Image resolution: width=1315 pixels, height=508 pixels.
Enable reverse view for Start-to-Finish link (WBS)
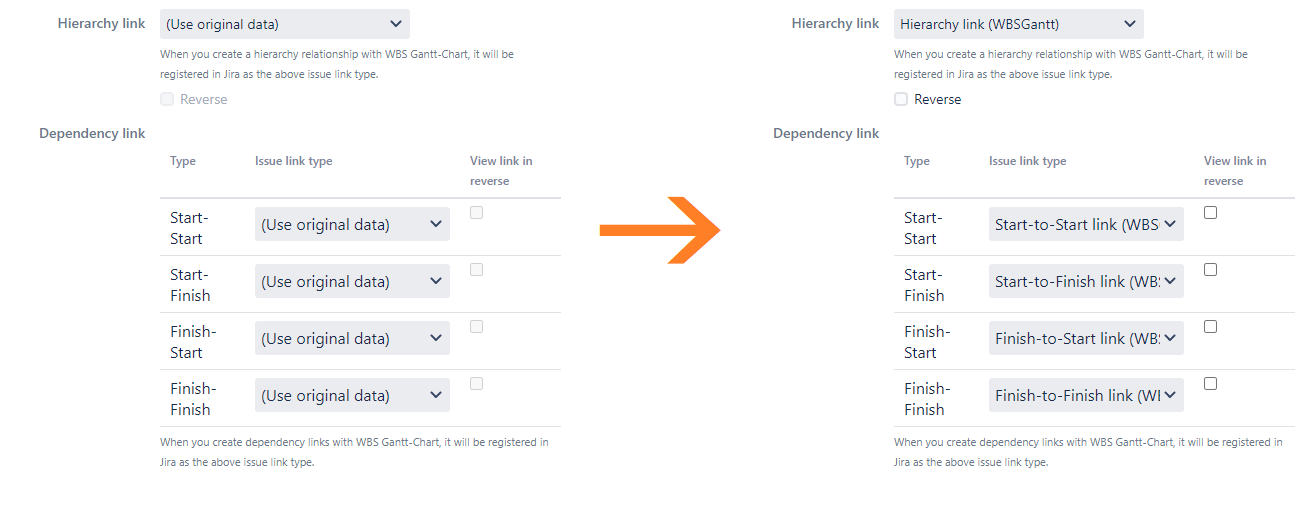tap(1211, 270)
